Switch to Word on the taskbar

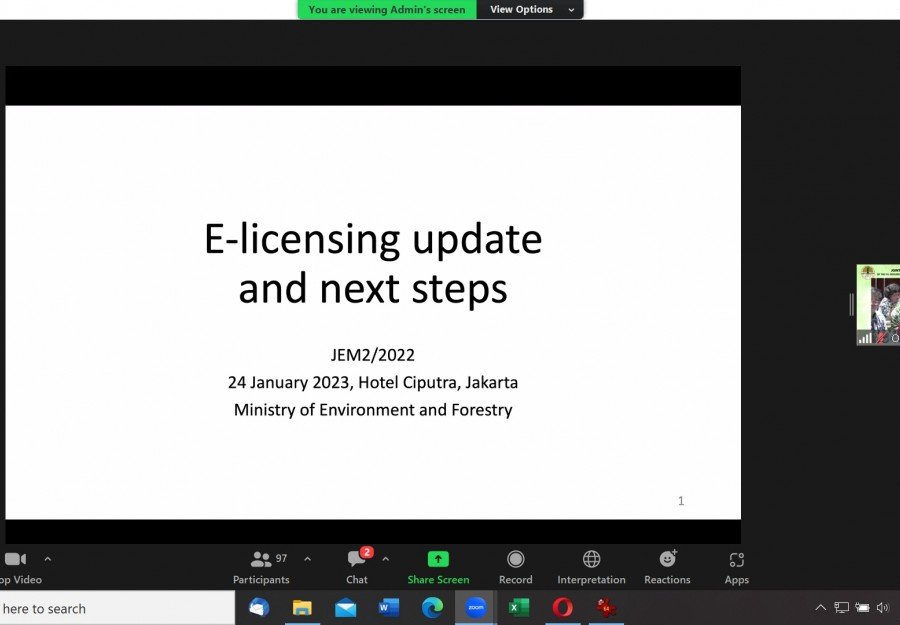389,607
